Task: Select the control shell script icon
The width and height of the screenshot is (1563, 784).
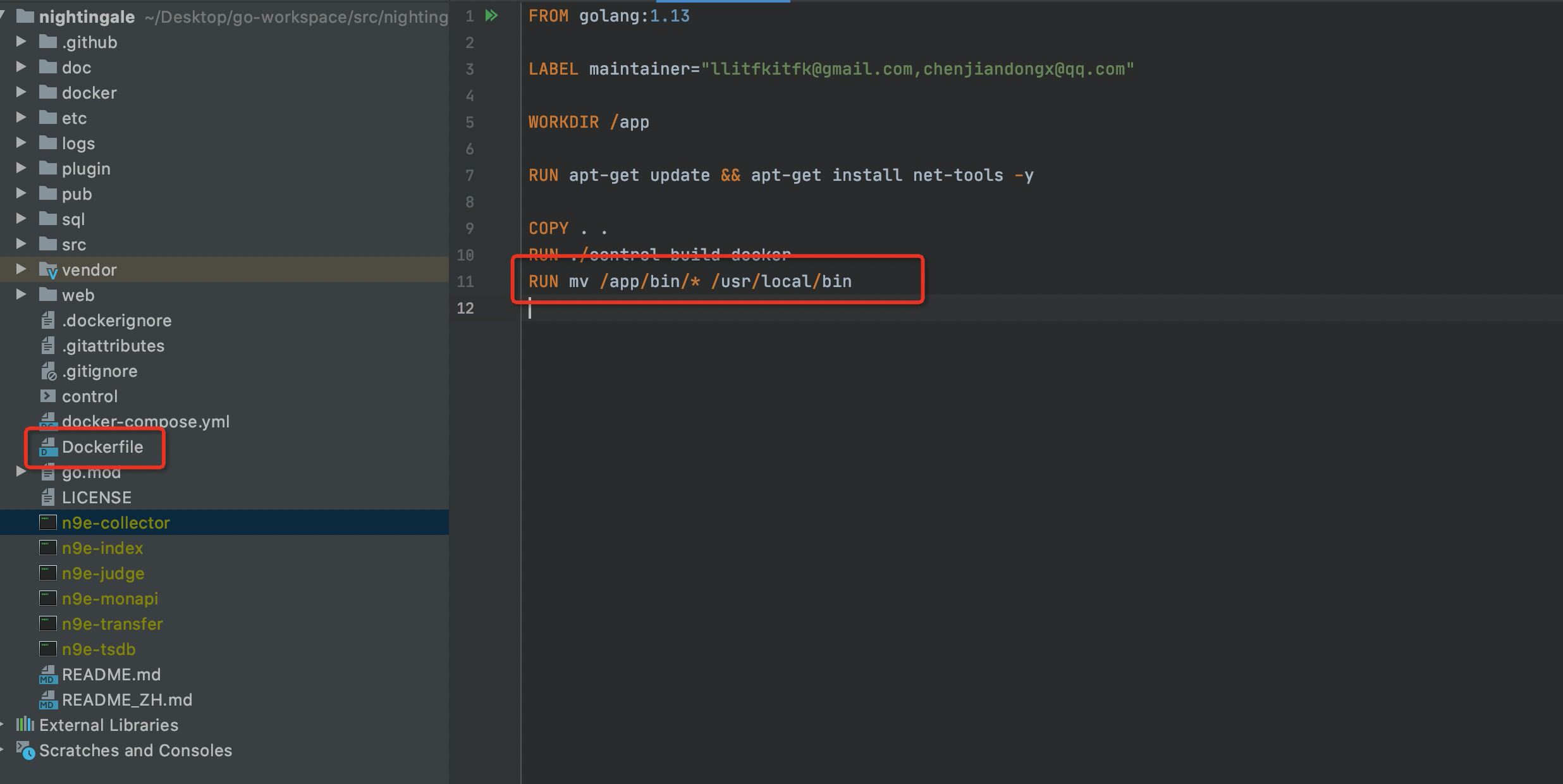Action: click(47, 396)
